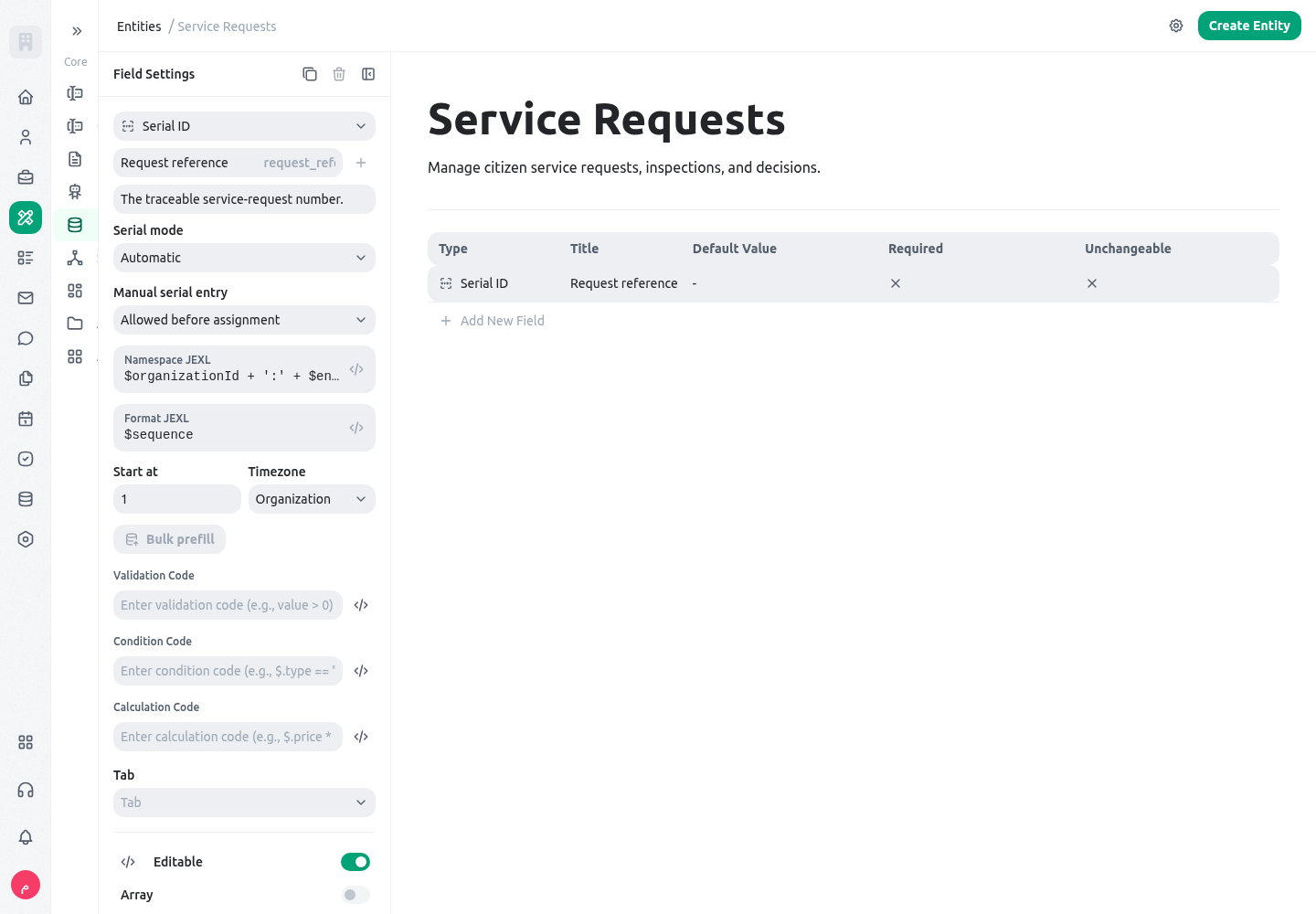Open the Timezone dropdown showing Organization
The image size is (1316, 914).
312,499
